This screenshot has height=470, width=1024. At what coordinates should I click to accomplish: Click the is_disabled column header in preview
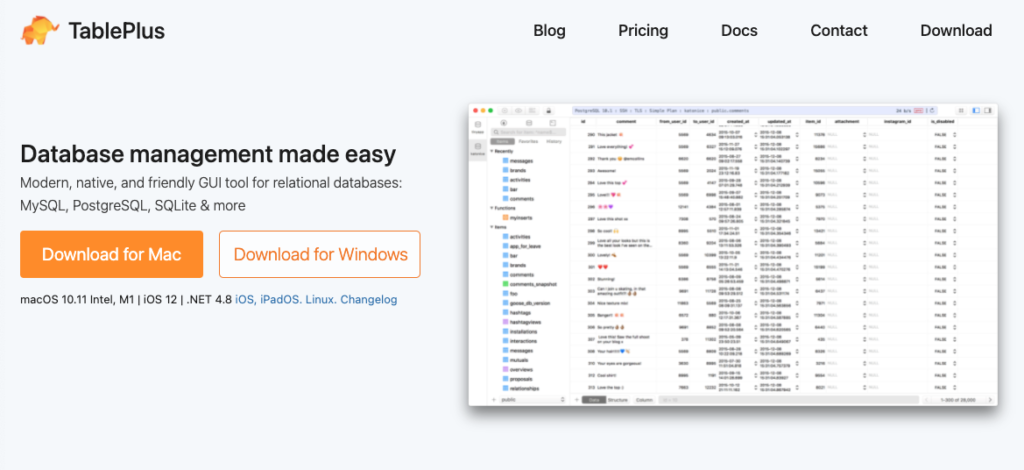942,121
